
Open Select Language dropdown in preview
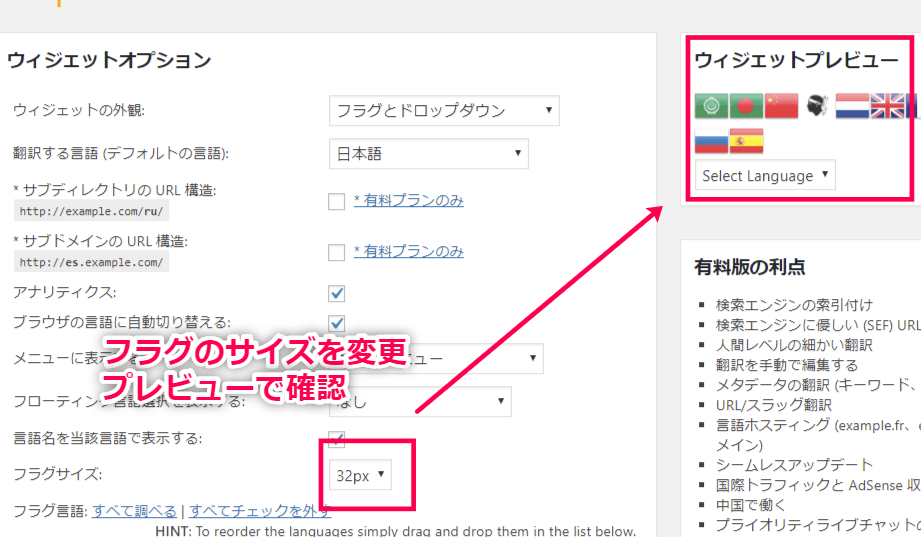coord(765,175)
